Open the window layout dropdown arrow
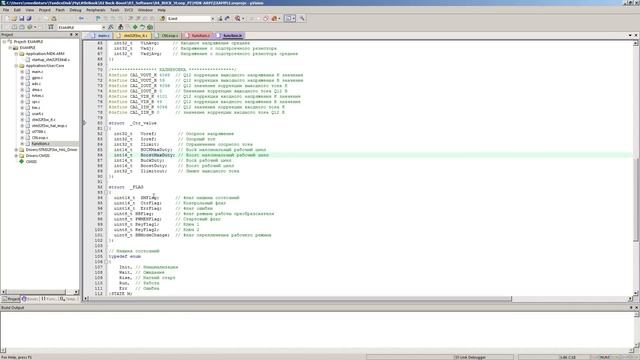The width and height of the screenshot is (640, 360). click(293, 18)
